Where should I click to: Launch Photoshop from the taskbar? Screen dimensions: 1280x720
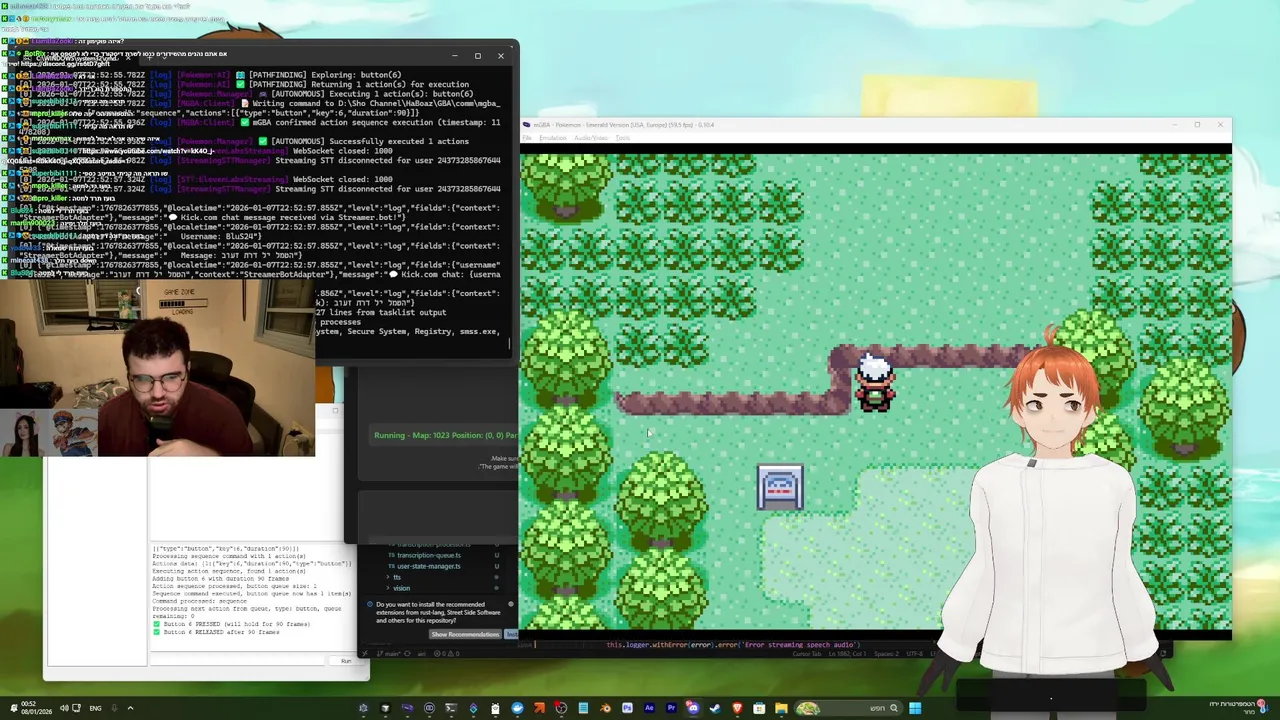click(x=627, y=708)
